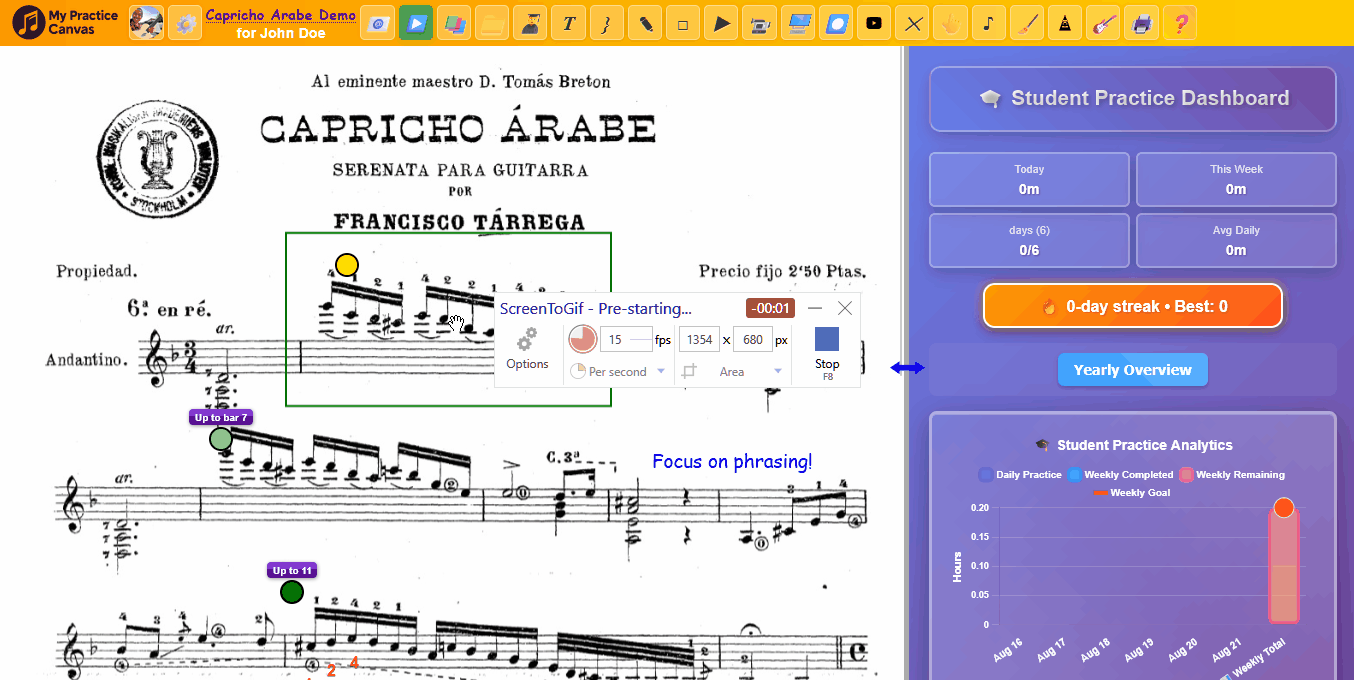The image size is (1354, 680).
Task: Click the printer toolbar icon
Action: tap(1142, 22)
